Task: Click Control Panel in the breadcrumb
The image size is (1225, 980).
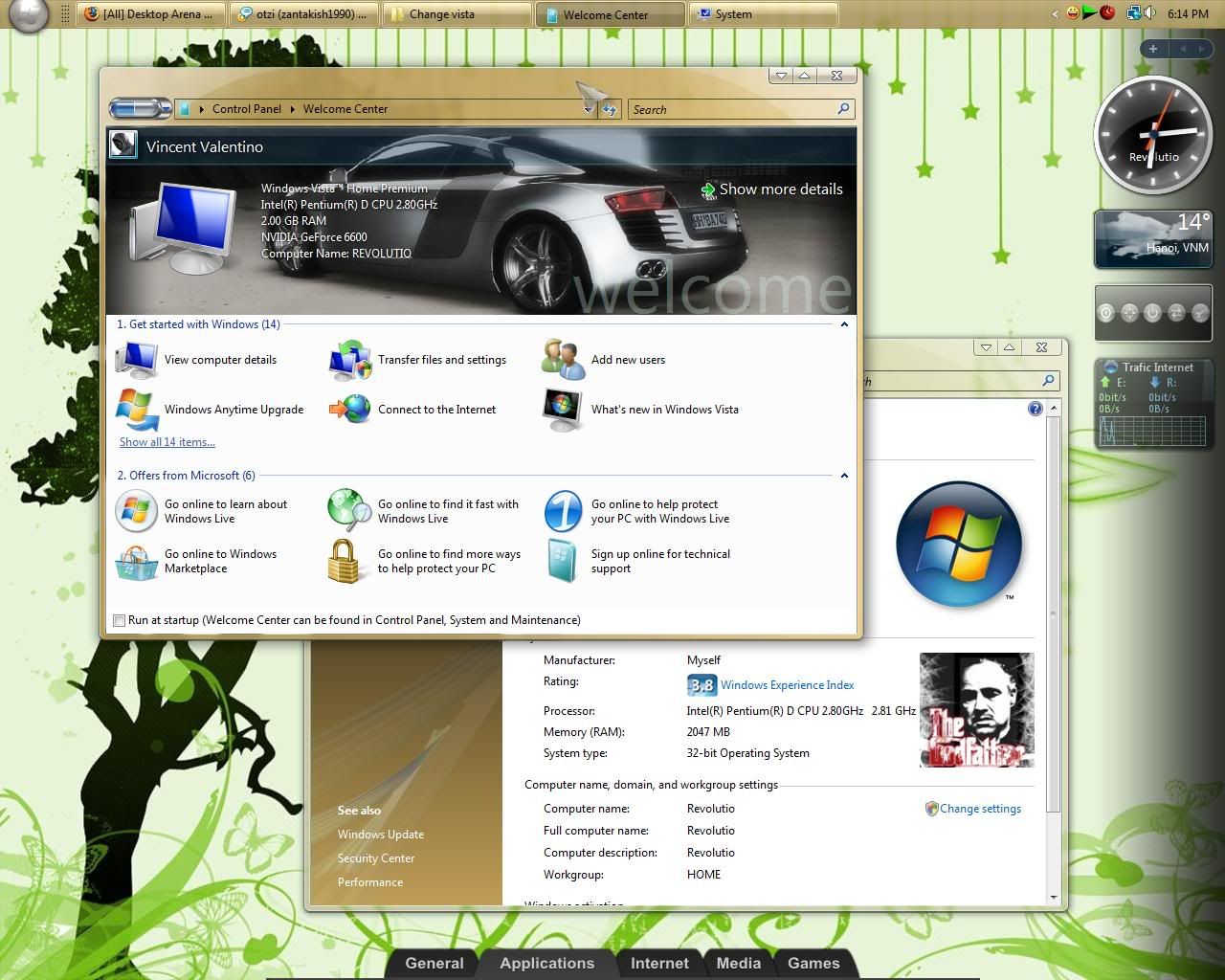Action: point(247,109)
